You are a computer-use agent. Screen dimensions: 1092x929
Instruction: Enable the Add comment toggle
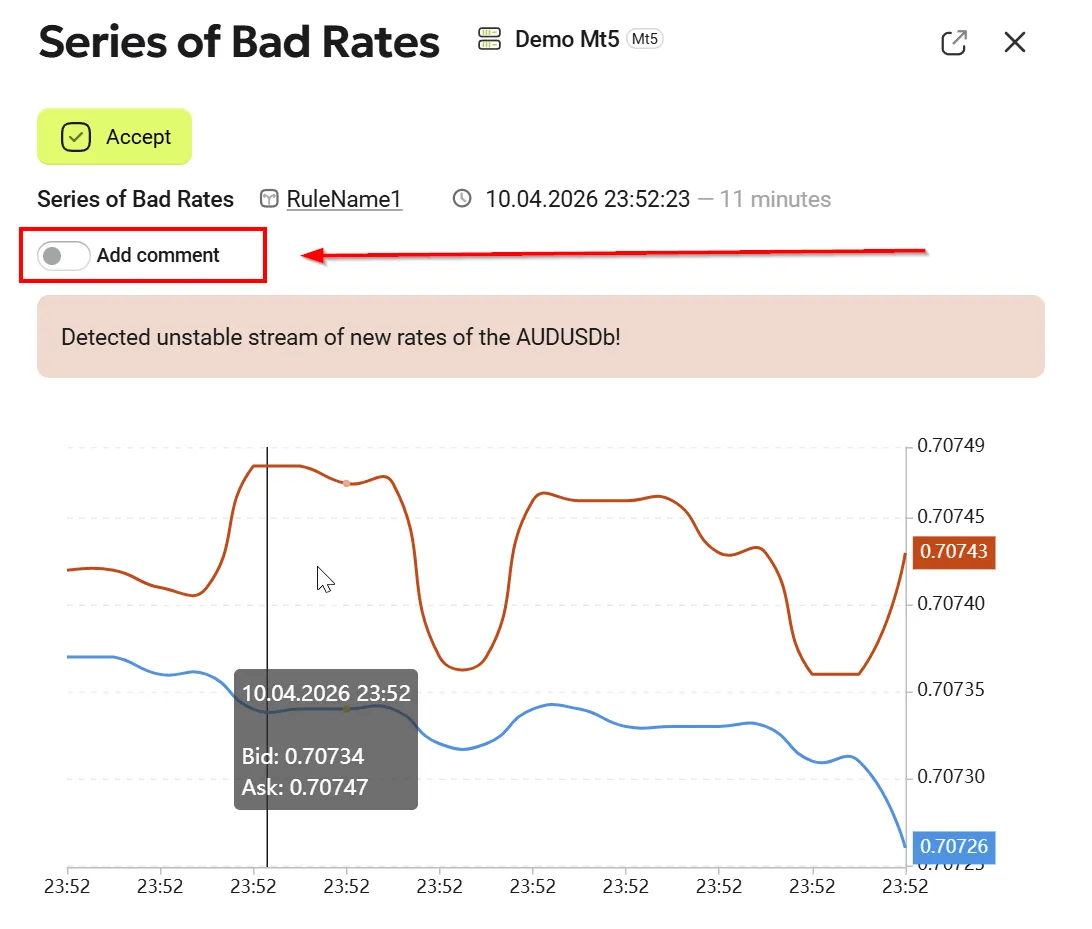coord(64,255)
